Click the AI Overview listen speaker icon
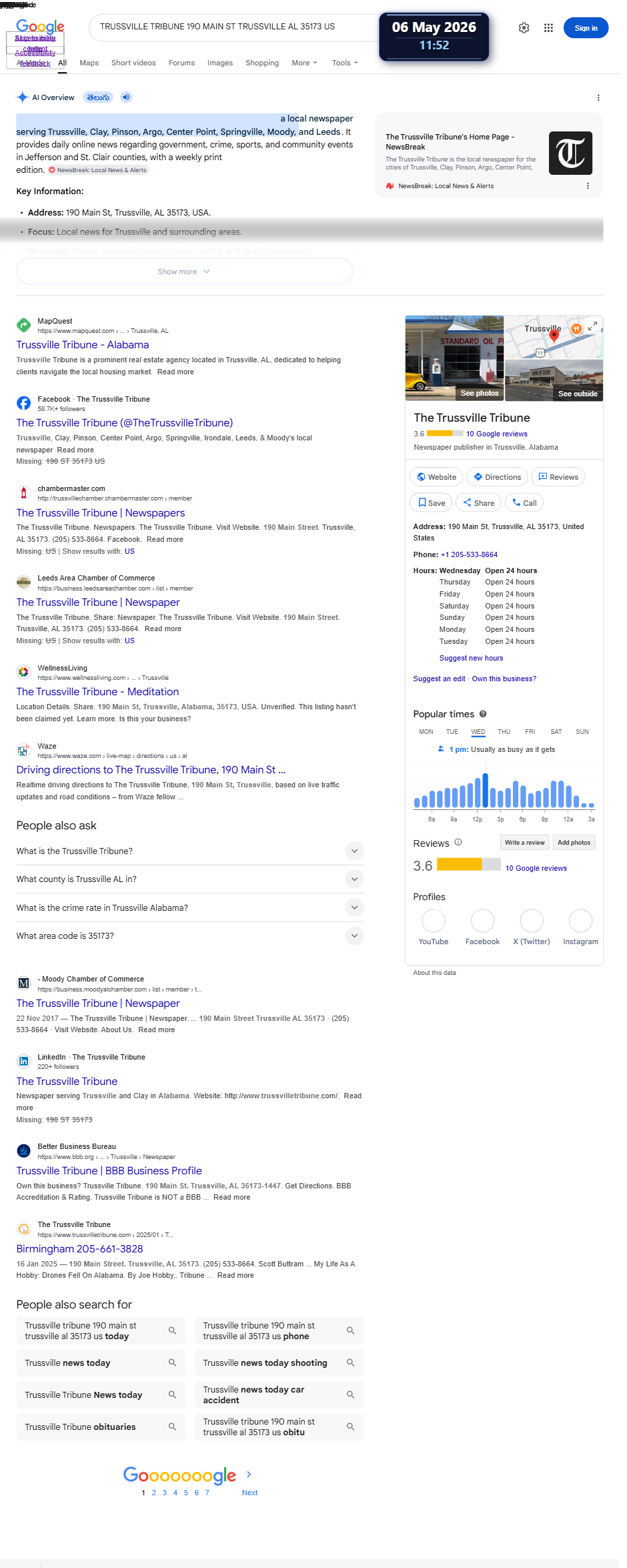627x1568 pixels. pos(126,97)
